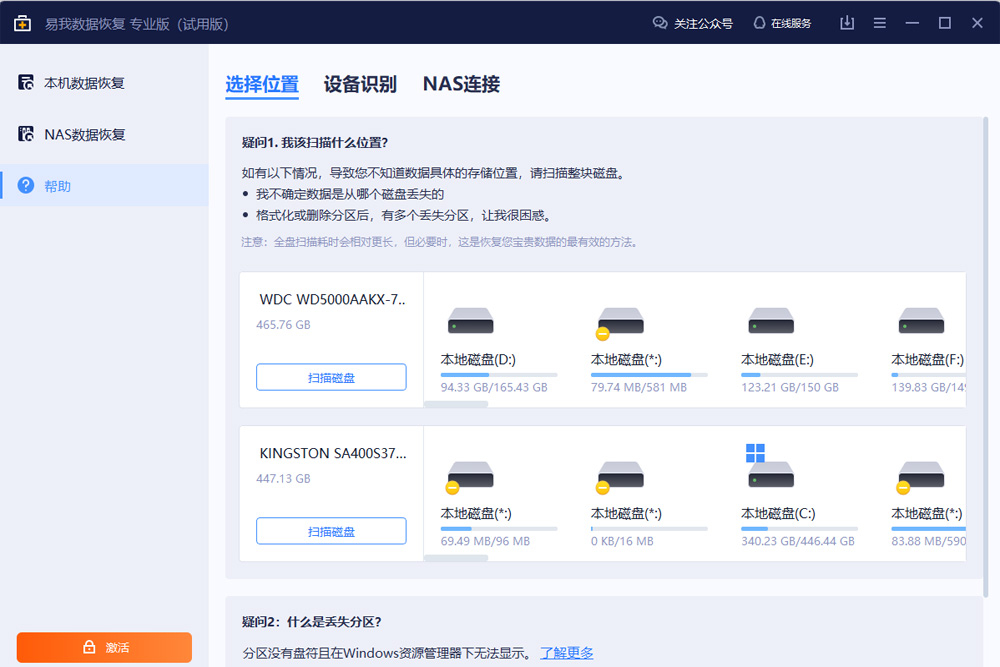Click the 帮助 help icon in sidebar
The image size is (1000, 667).
(26, 185)
